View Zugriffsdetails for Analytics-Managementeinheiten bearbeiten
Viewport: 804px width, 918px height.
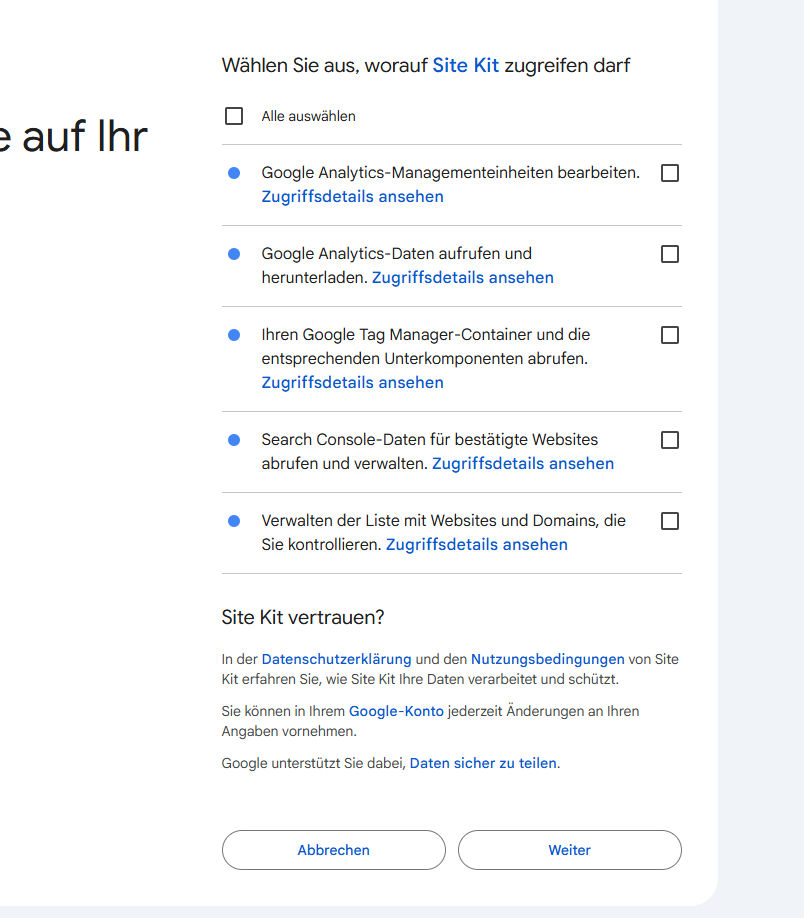click(x=353, y=196)
